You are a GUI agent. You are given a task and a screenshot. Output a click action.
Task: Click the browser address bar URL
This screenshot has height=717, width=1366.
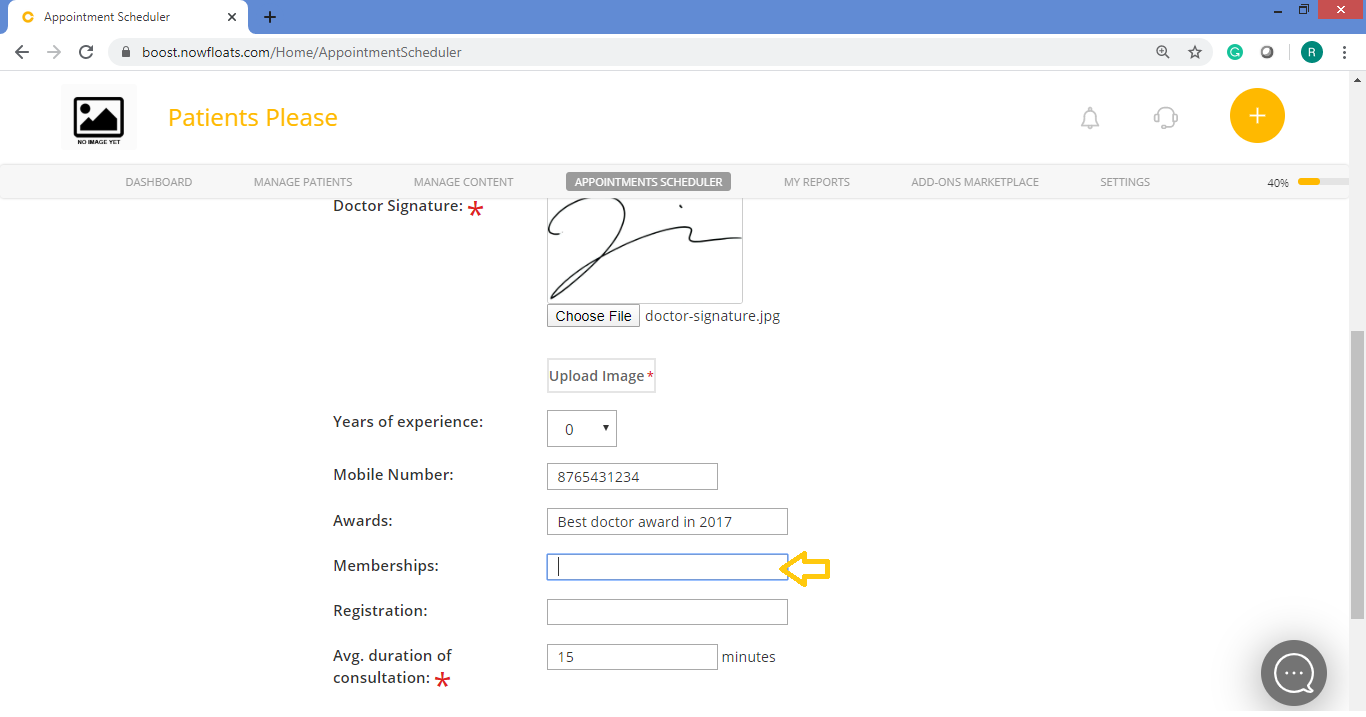303,52
